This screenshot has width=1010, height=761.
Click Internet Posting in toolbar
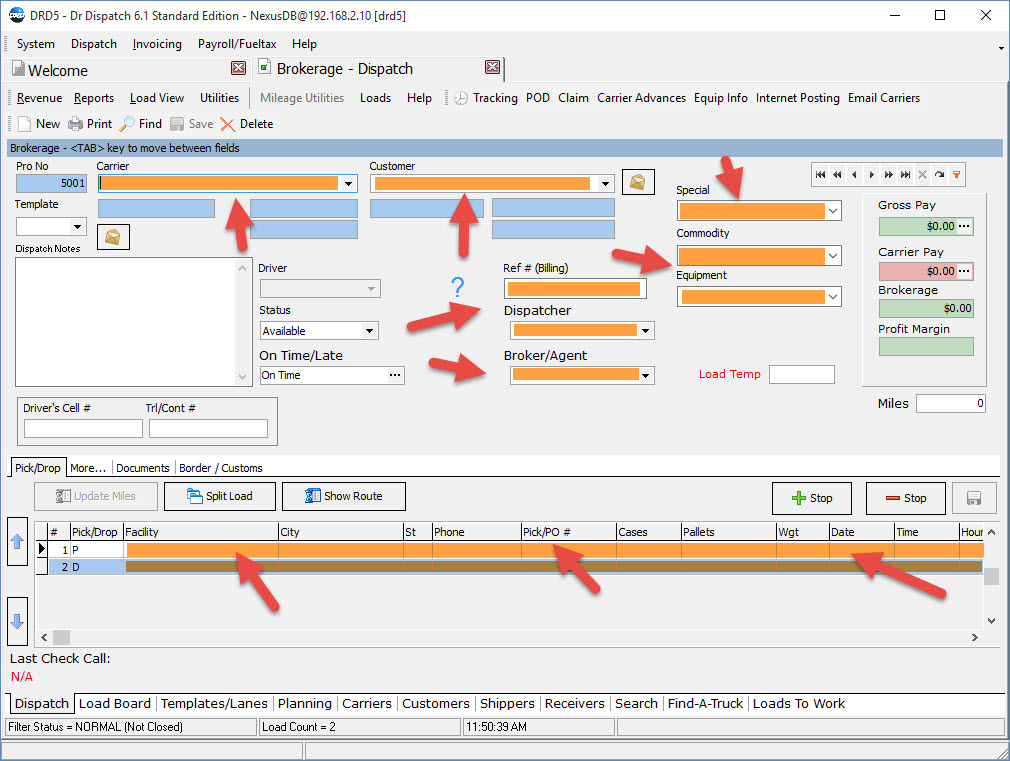[797, 98]
